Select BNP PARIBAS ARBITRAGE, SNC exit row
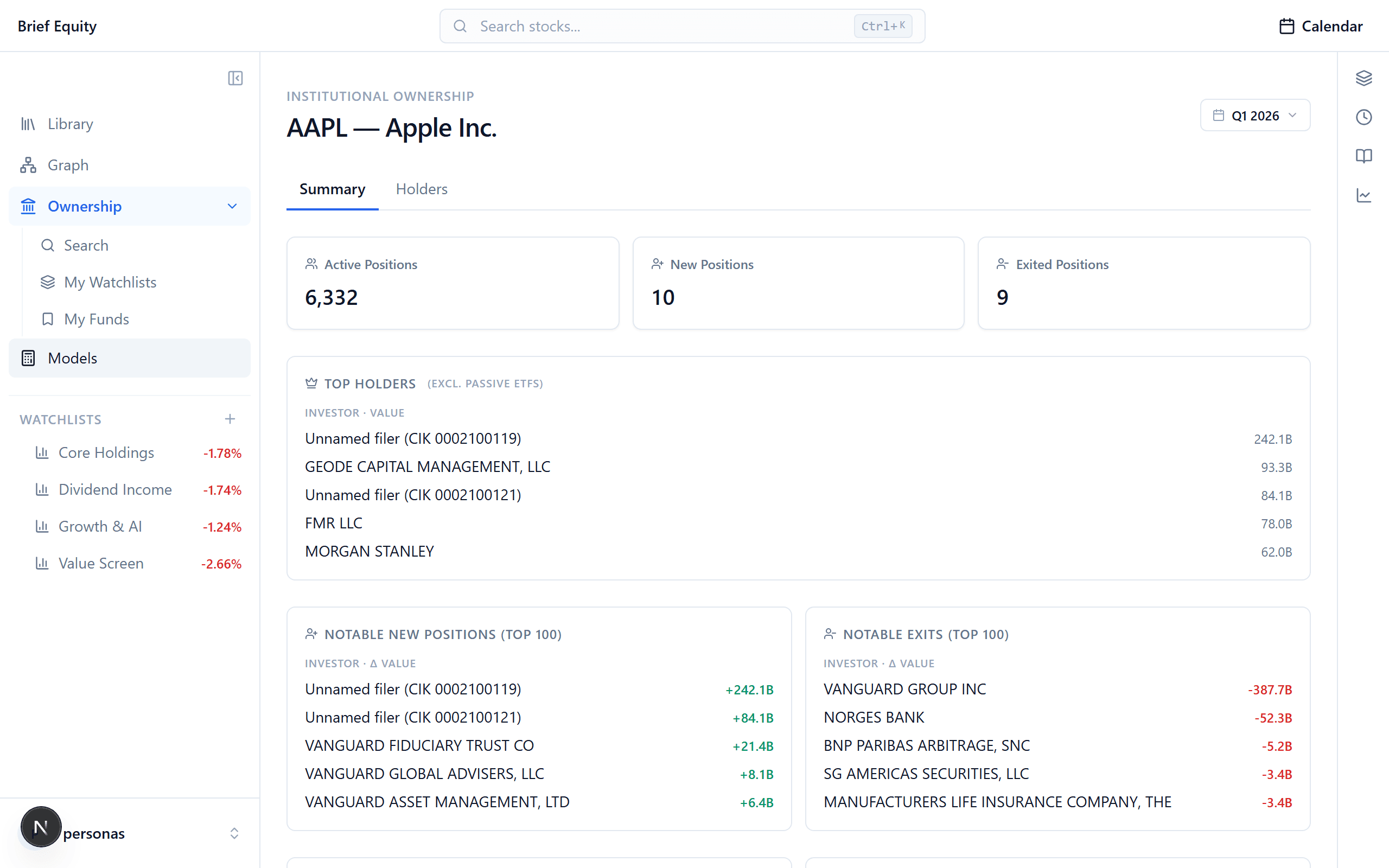Viewport: 1389px width, 868px height. point(1058,746)
